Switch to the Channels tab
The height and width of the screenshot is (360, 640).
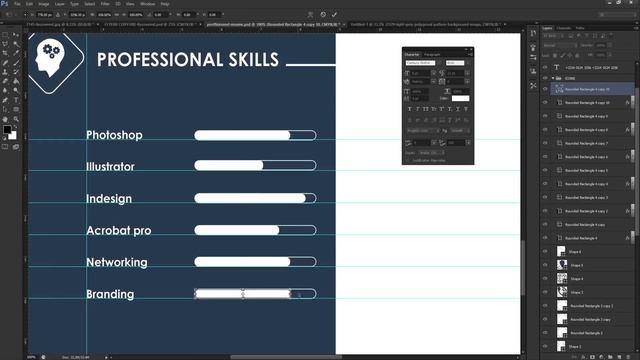(564, 28)
